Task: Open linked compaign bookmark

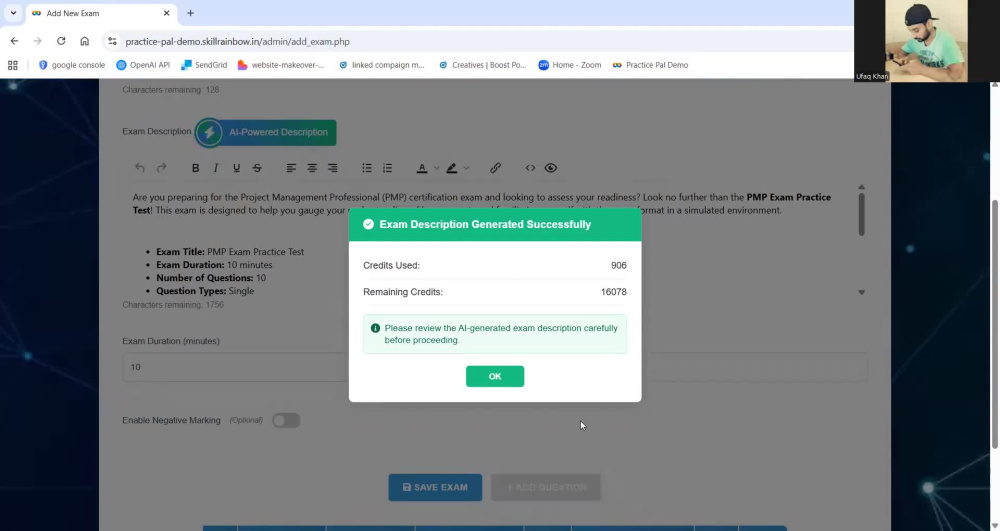Action: point(381,65)
